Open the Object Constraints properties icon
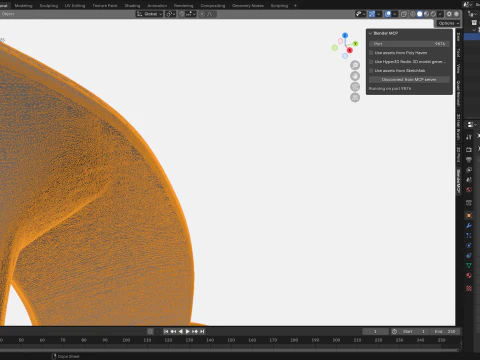 tap(469, 256)
